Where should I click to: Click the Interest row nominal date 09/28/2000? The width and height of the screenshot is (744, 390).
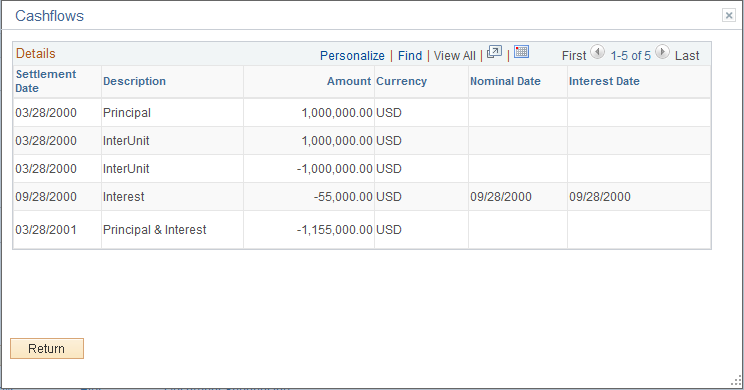[x=501, y=197]
